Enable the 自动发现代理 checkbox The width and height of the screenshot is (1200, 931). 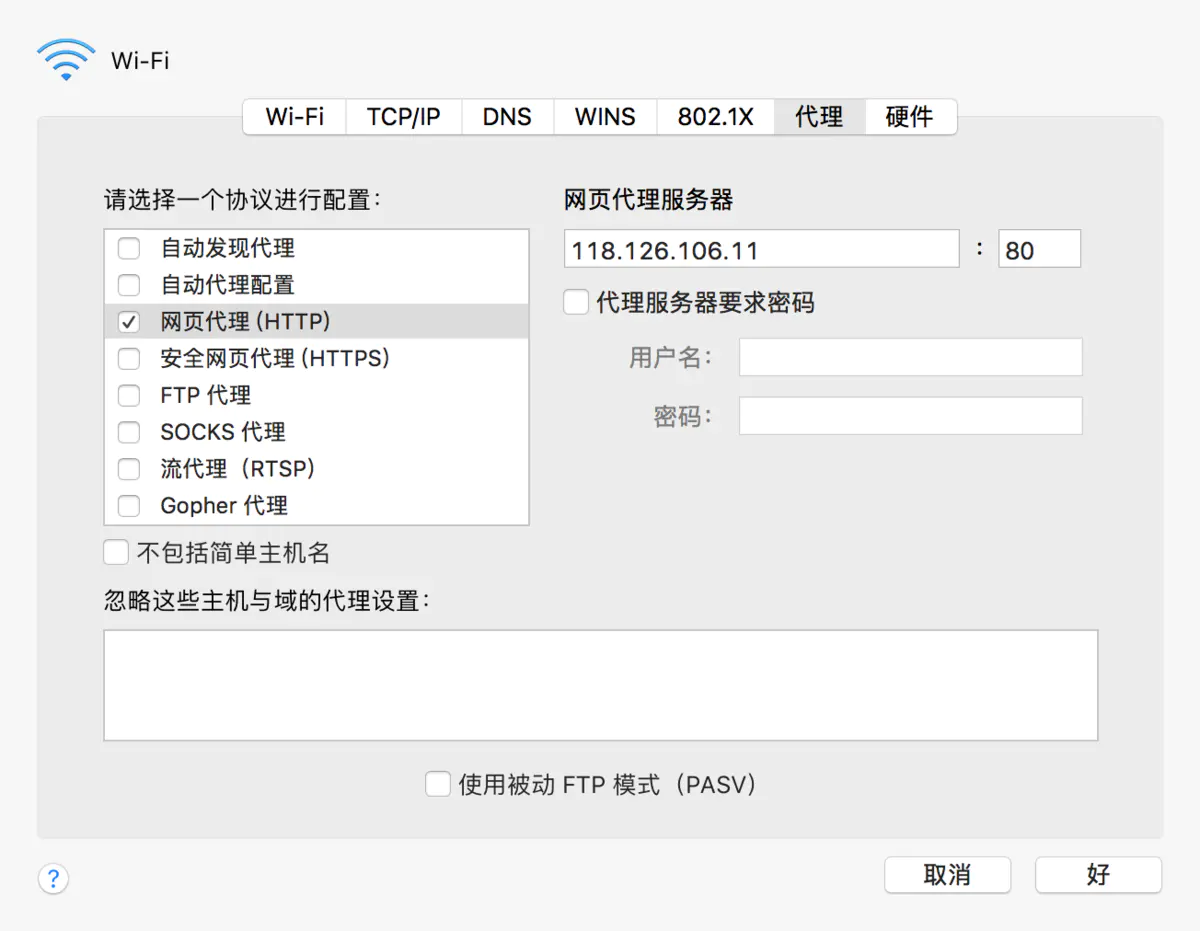click(x=129, y=248)
